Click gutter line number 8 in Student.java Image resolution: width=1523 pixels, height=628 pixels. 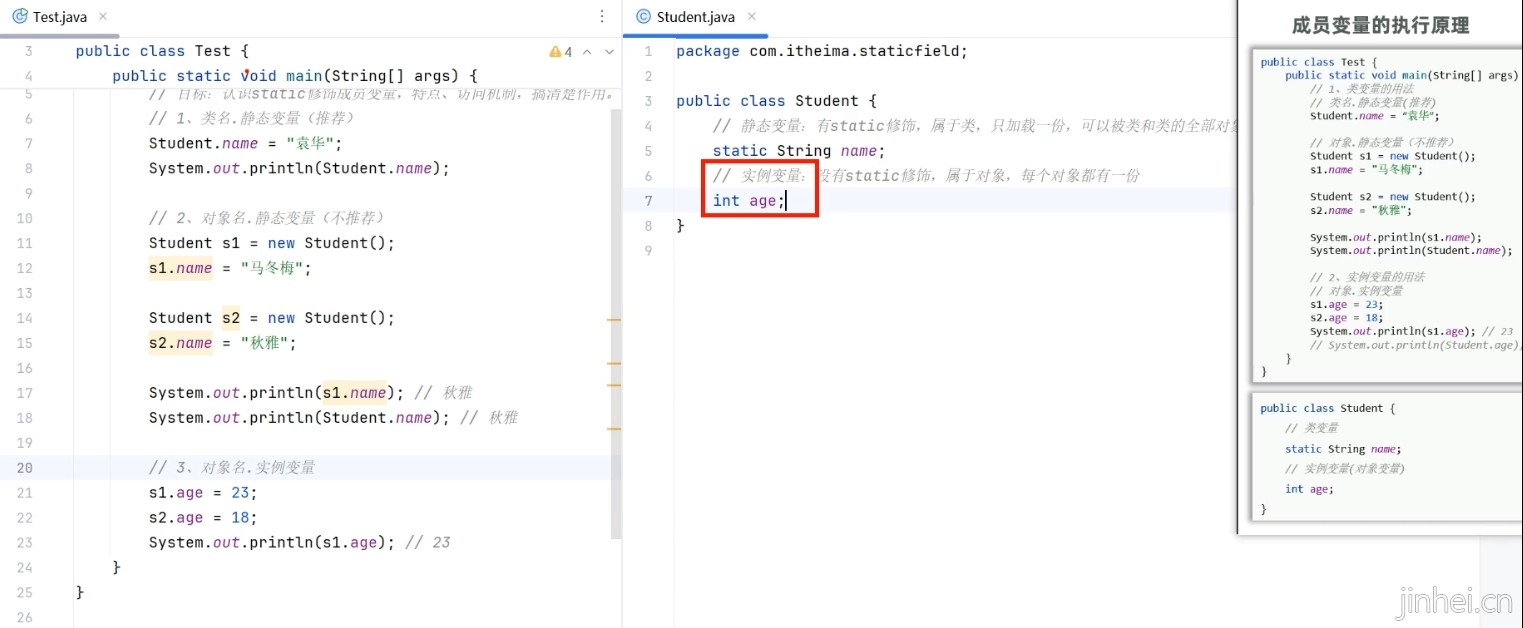click(648, 226)
